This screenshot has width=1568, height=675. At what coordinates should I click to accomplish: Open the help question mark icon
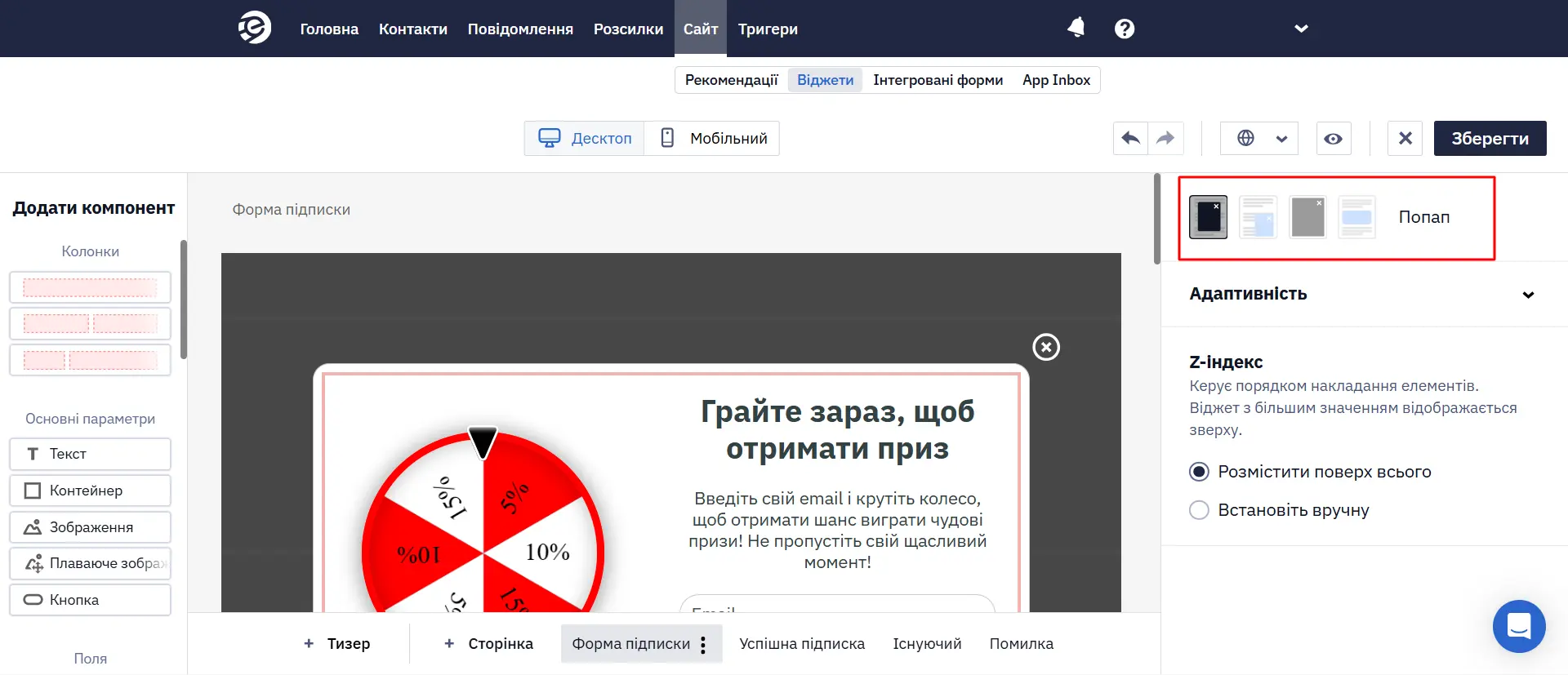click(1125, 29)
